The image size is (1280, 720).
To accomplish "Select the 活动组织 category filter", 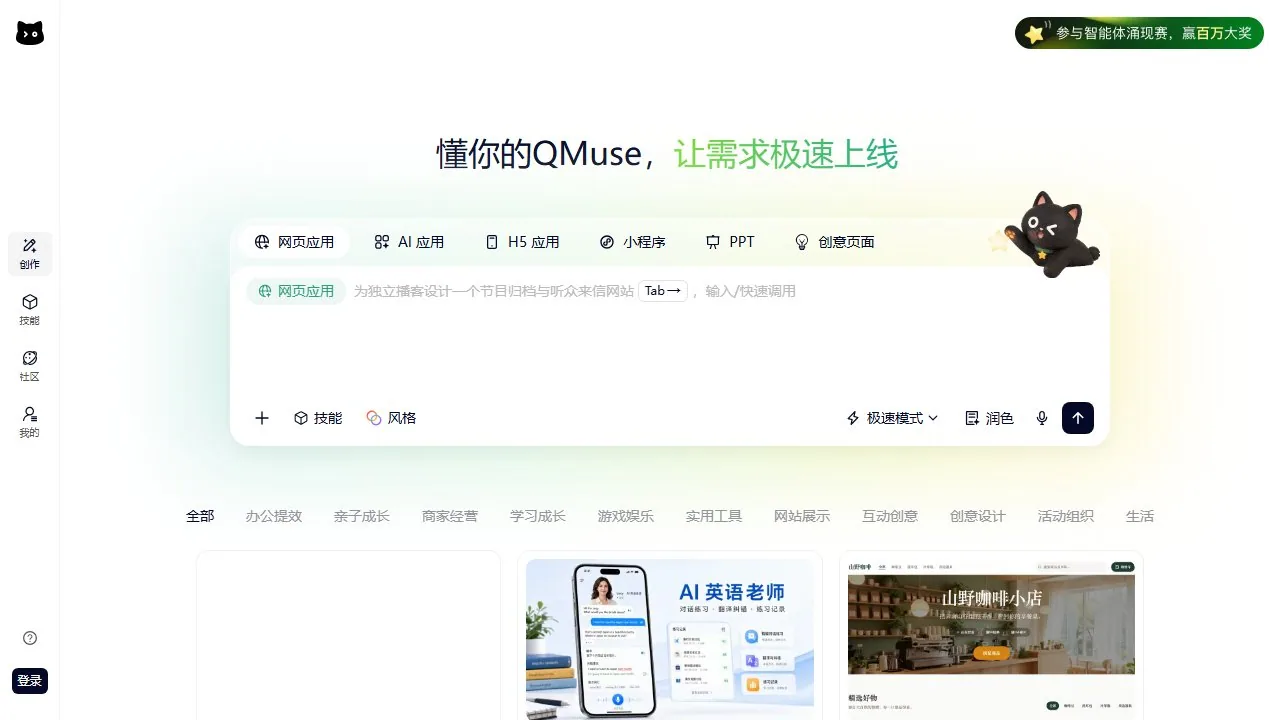I will click(x=1066, y=516).
